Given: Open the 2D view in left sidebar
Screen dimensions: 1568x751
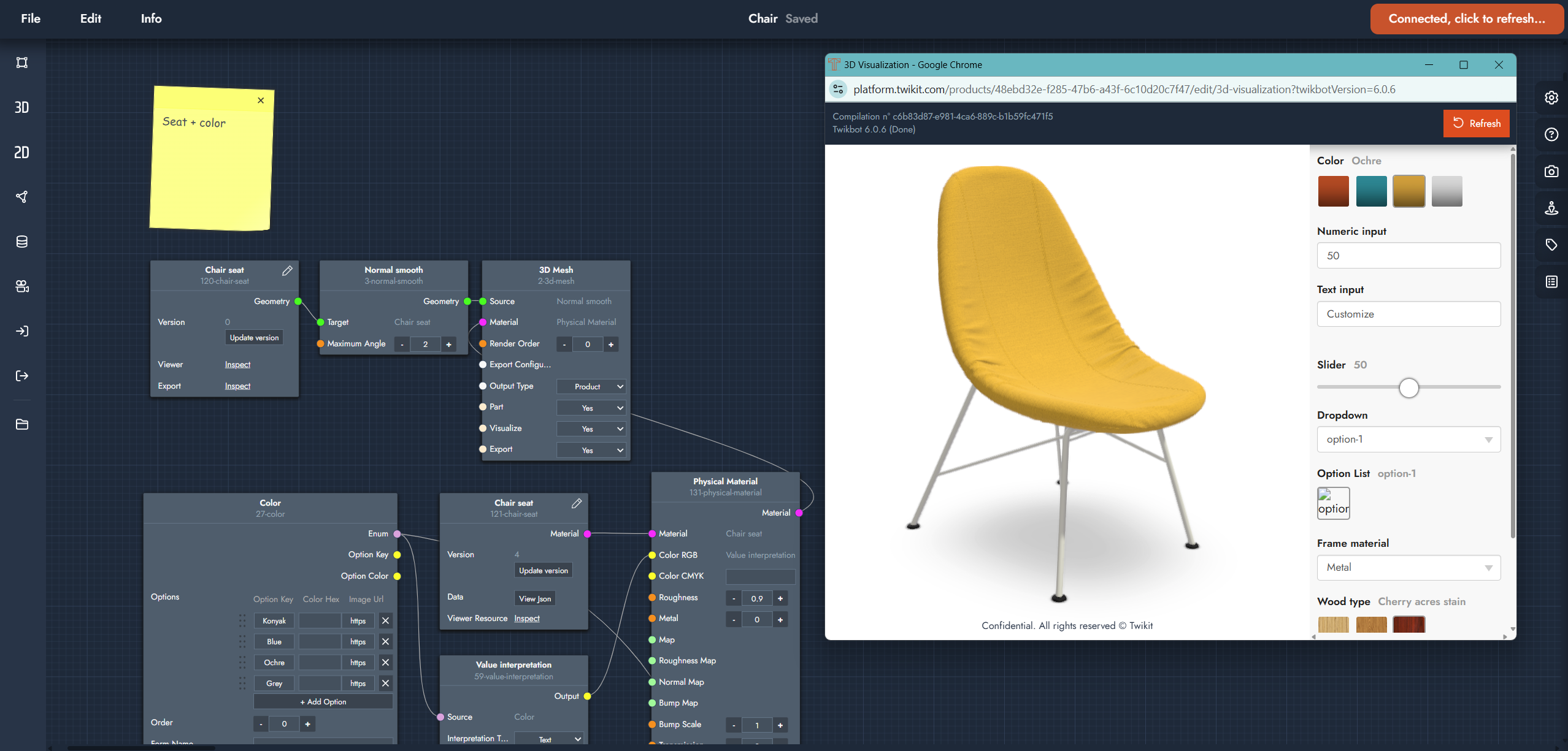Looking at the screenshot, I should [x=21, y=152].
